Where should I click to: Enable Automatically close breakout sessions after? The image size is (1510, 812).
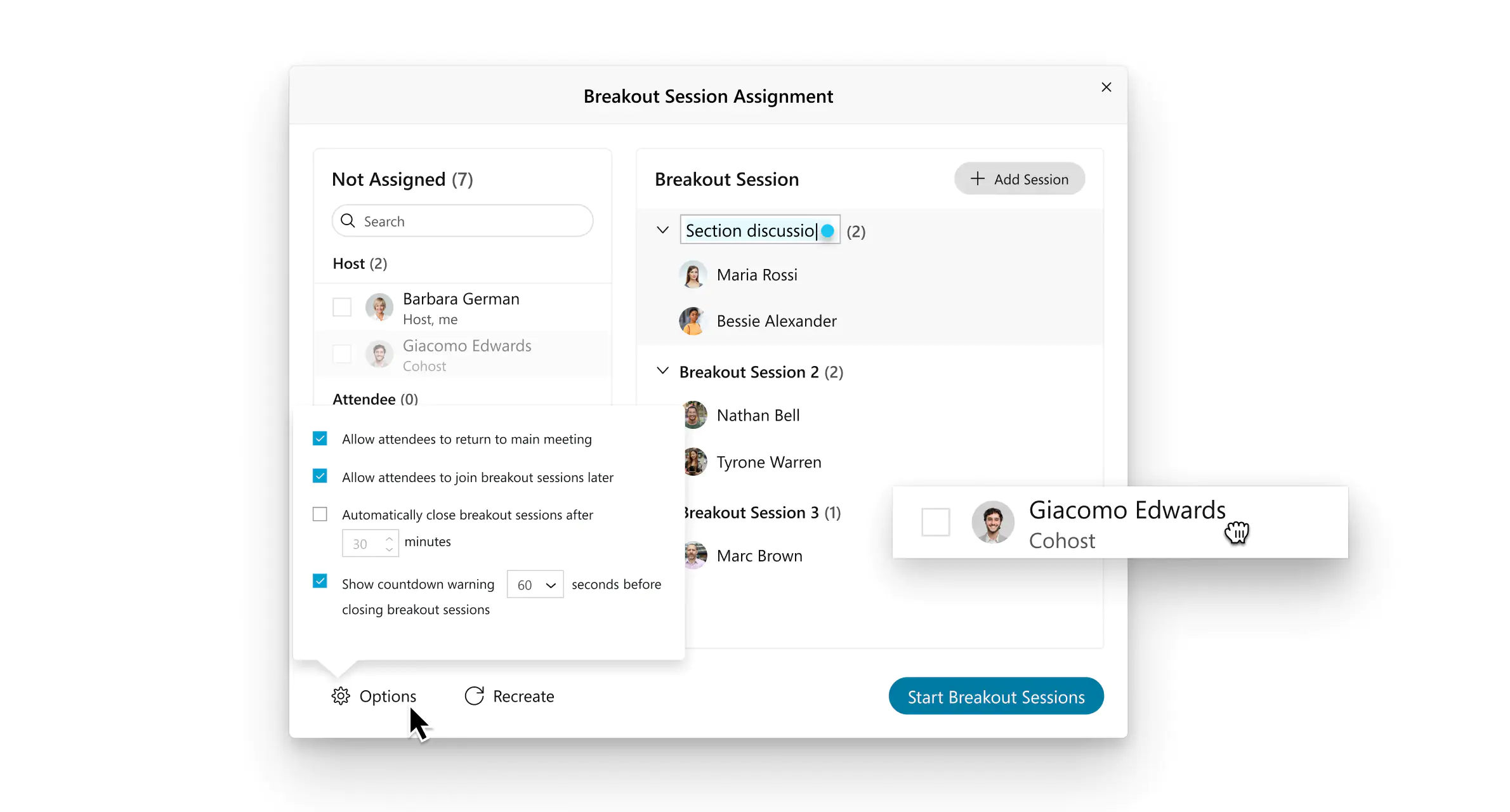point(321,513)
